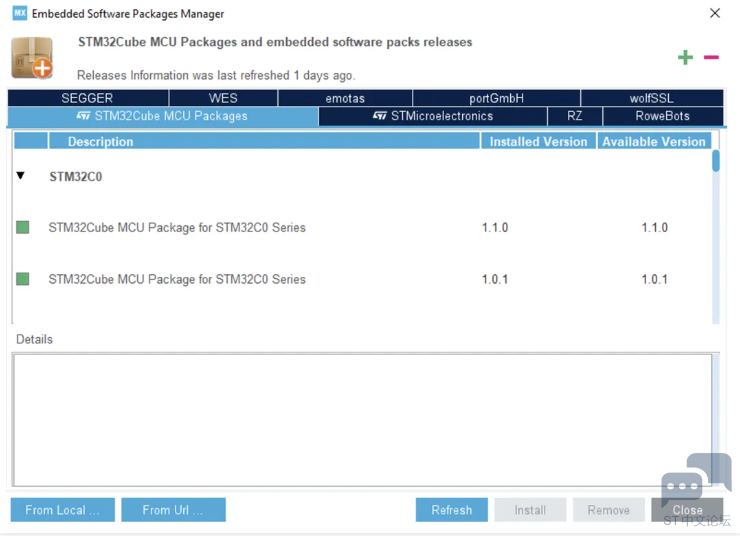This screenshot has width=740, height=536.
Task: Click available version value 1.0.1
Action: [x=655, y=279]
